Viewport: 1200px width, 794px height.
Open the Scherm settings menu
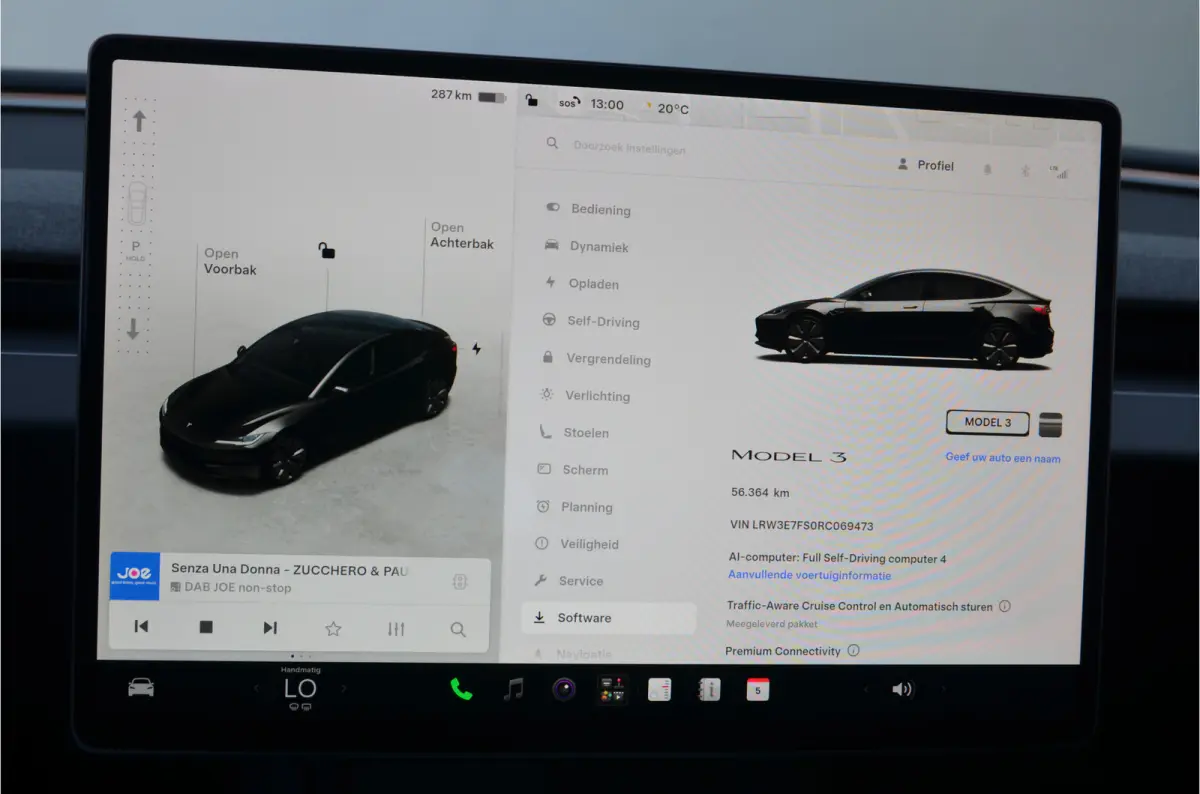pyautogui.click(x=573, y=470)
